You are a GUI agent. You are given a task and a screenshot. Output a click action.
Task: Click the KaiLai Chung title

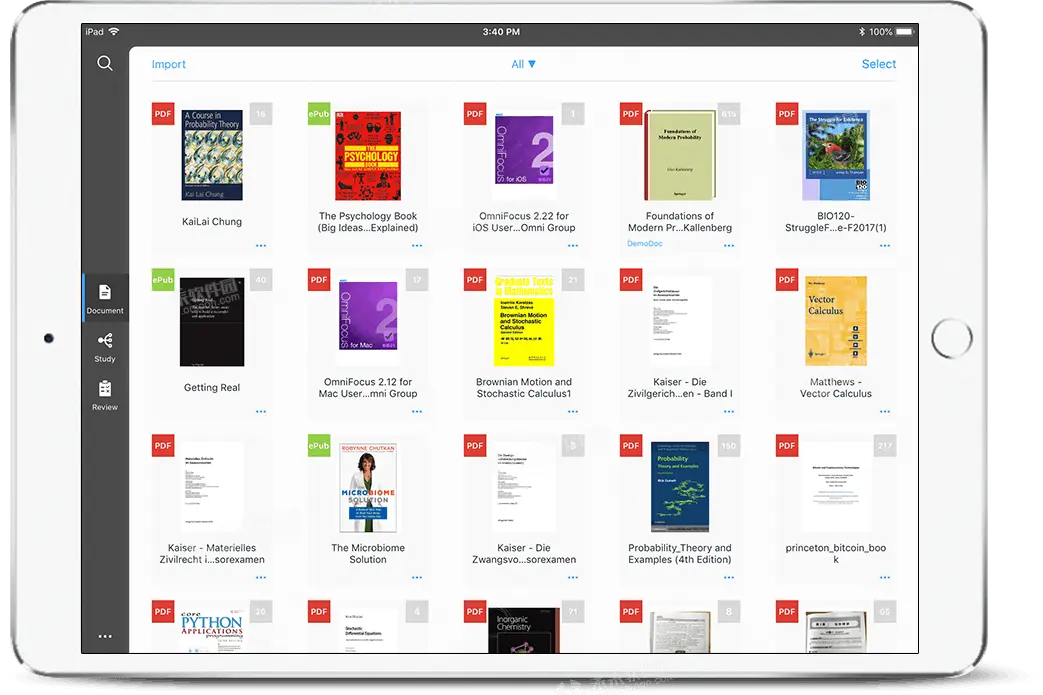click(212, 222)
